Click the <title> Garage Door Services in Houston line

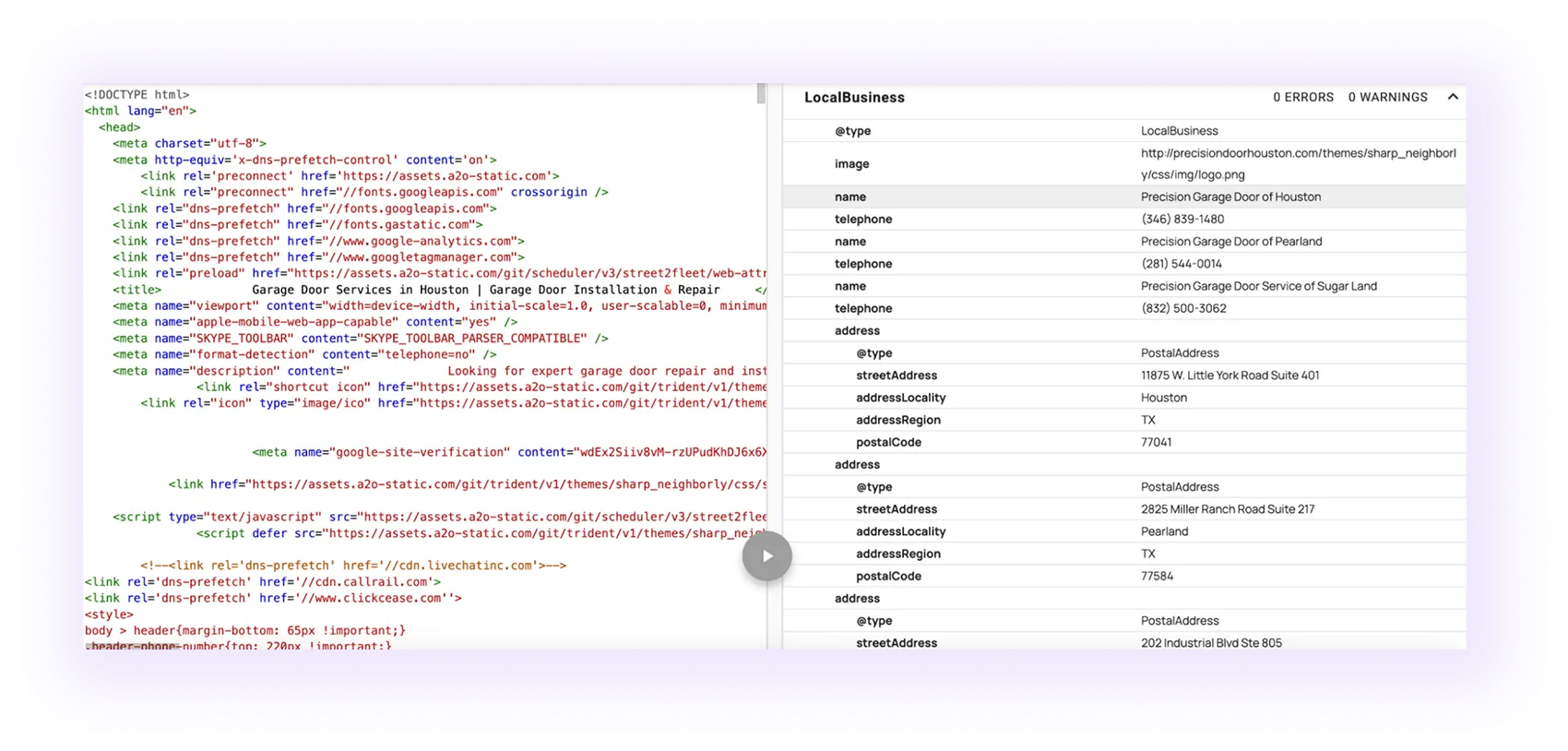439,290
